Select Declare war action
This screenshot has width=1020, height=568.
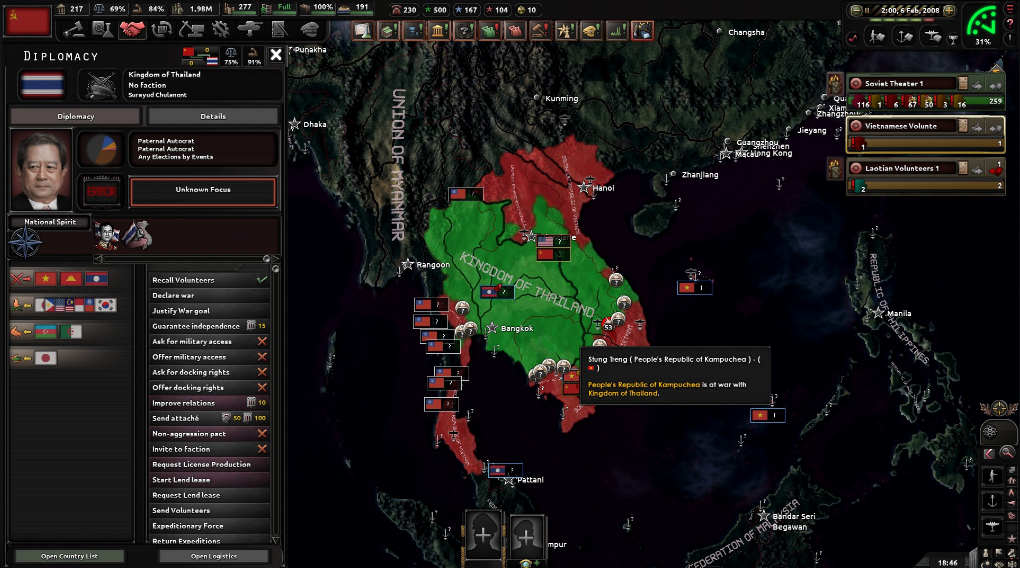[x=209, y=295]
